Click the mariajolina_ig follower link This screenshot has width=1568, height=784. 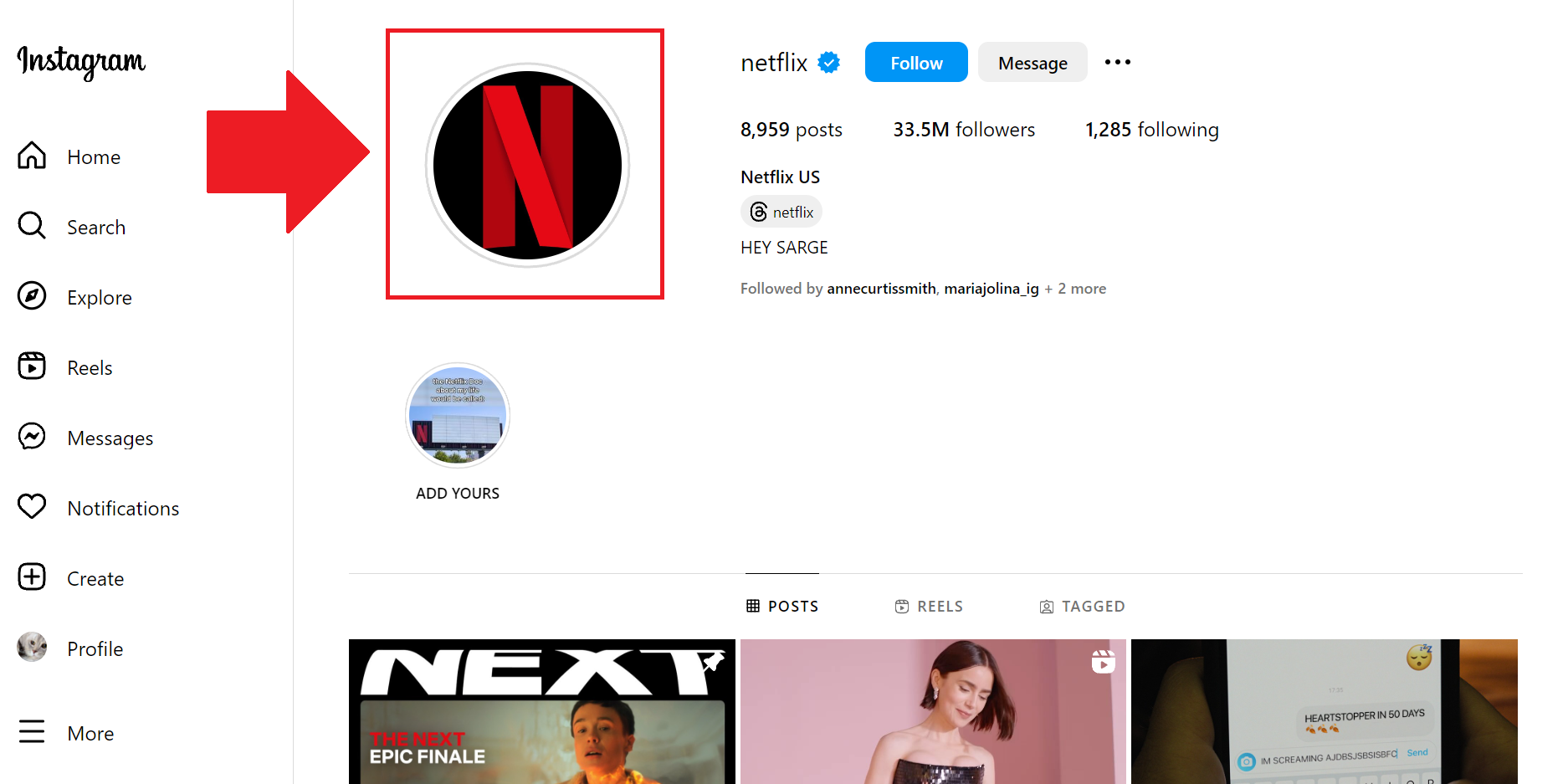[992, 289]
